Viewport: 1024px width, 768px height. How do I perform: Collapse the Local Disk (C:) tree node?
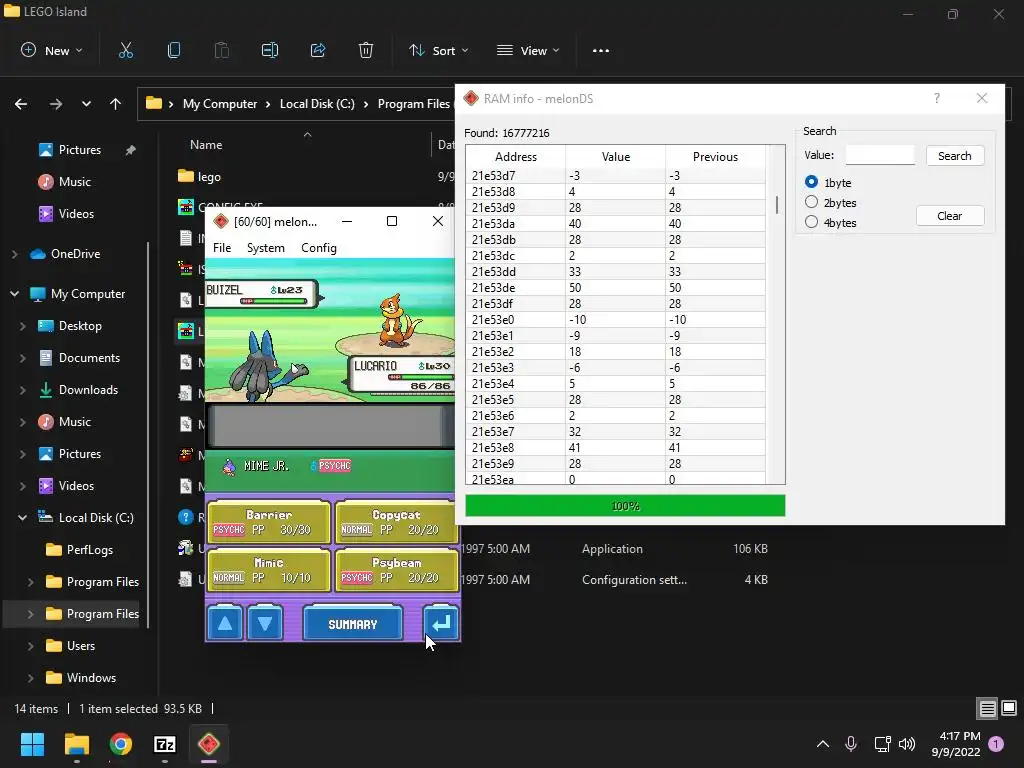(x=23, y=517)
